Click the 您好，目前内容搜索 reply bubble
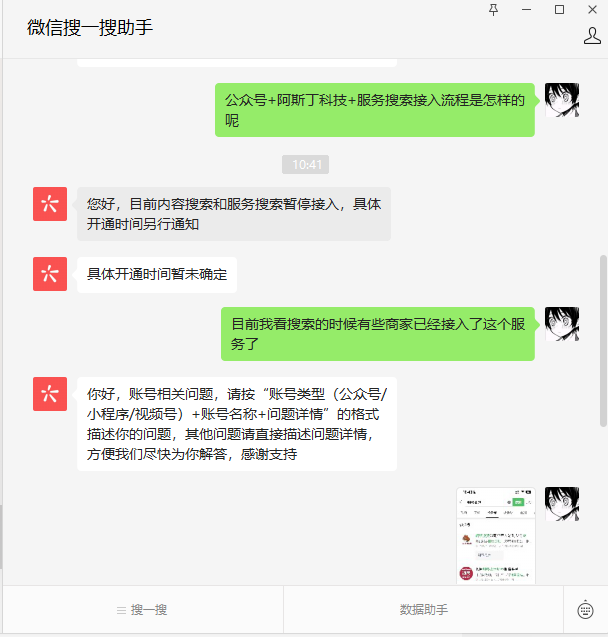Screen dimensions: 608x637 point(234,214)
